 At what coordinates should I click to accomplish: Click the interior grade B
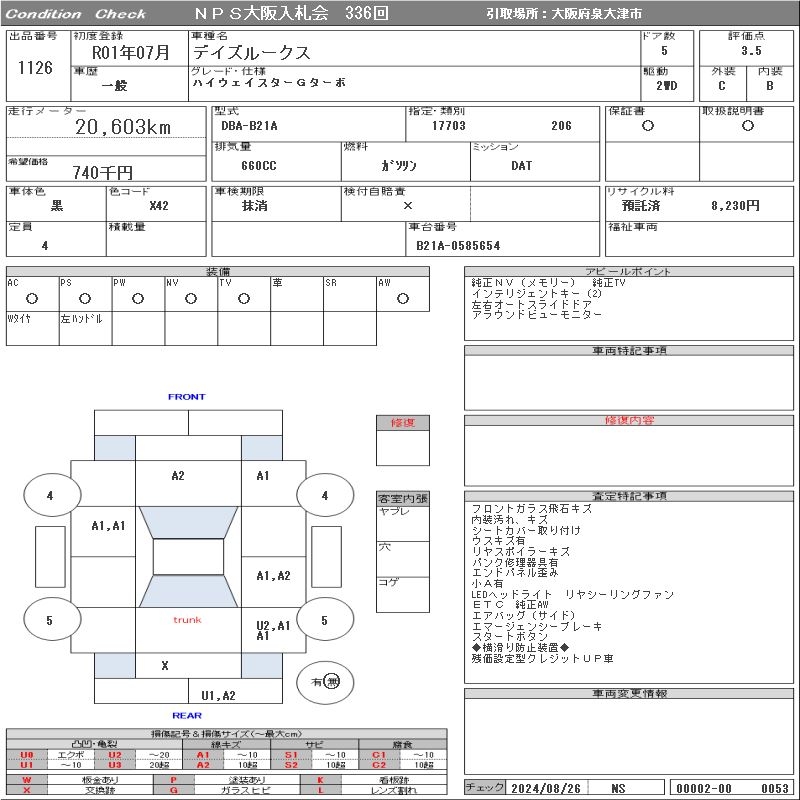click(770, 86)
